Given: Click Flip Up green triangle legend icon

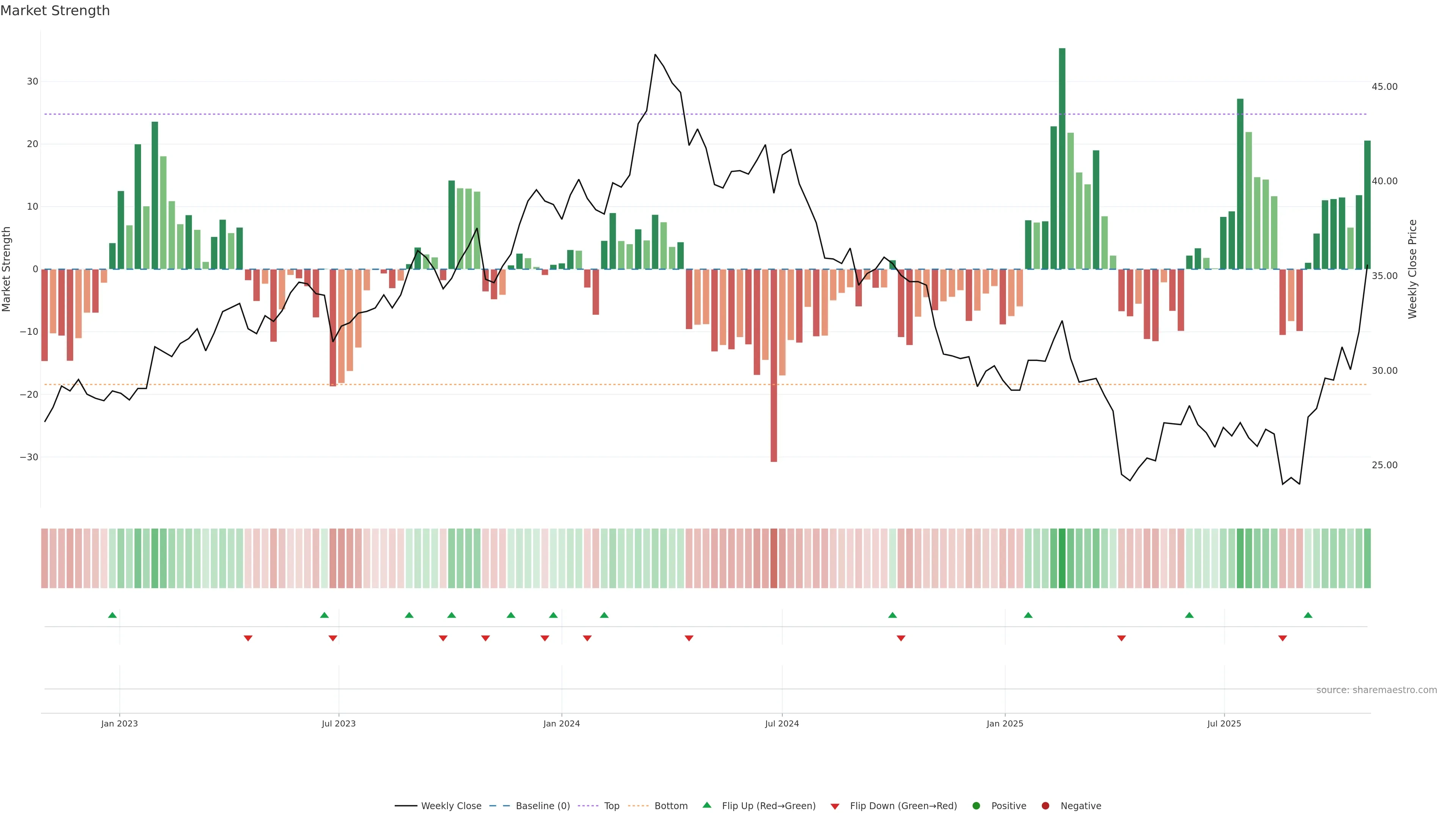Looking at the screenshot, I should 706,805.
